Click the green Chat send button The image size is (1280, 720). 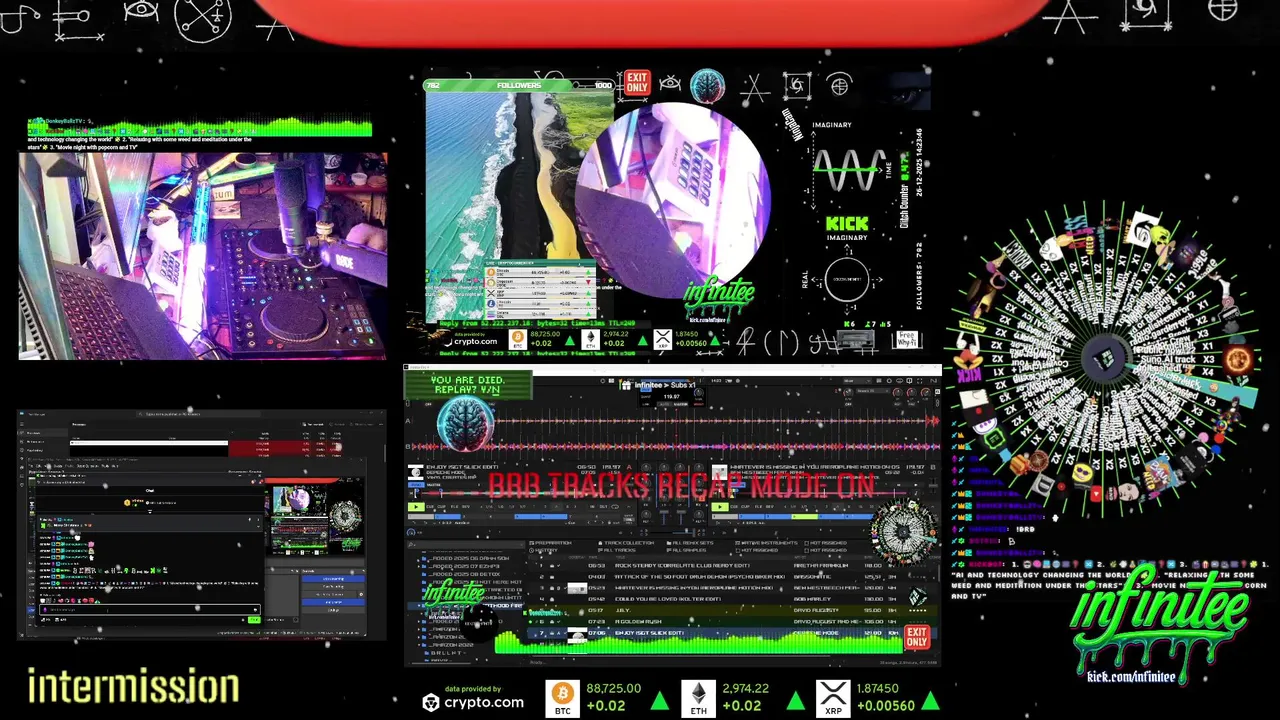(x=254, y=620)
